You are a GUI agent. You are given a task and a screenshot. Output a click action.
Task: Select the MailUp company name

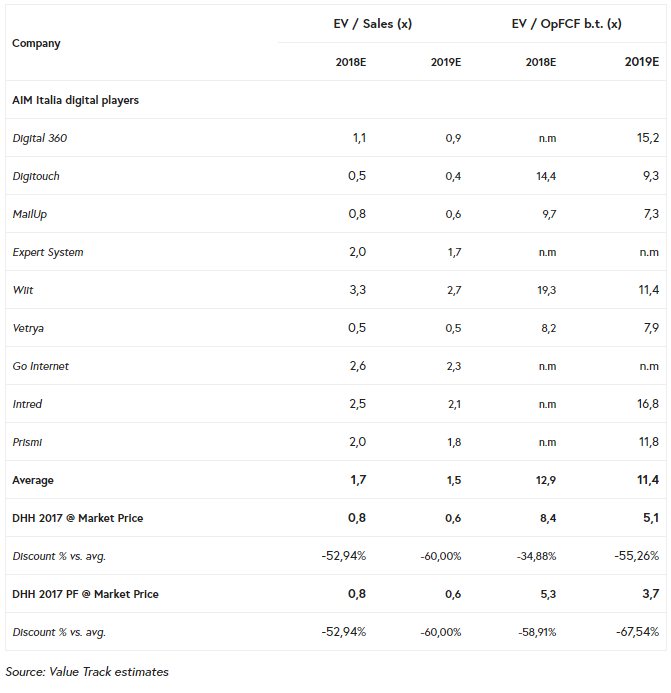[x=30, y=214]
